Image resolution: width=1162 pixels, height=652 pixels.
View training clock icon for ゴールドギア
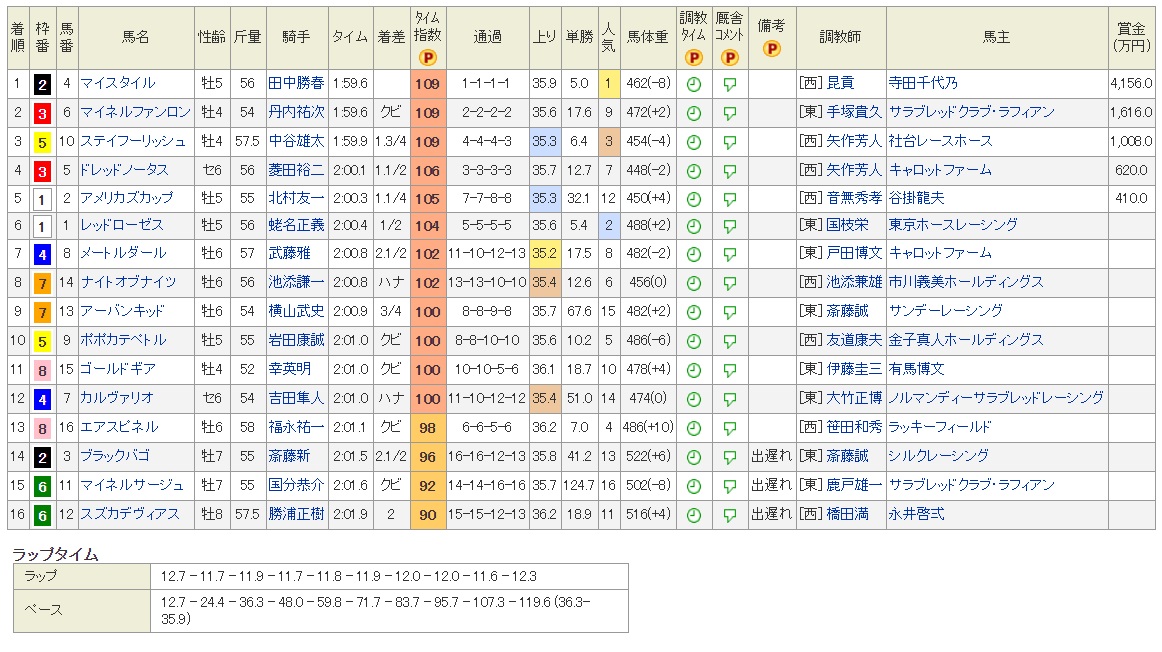(694, 368)
